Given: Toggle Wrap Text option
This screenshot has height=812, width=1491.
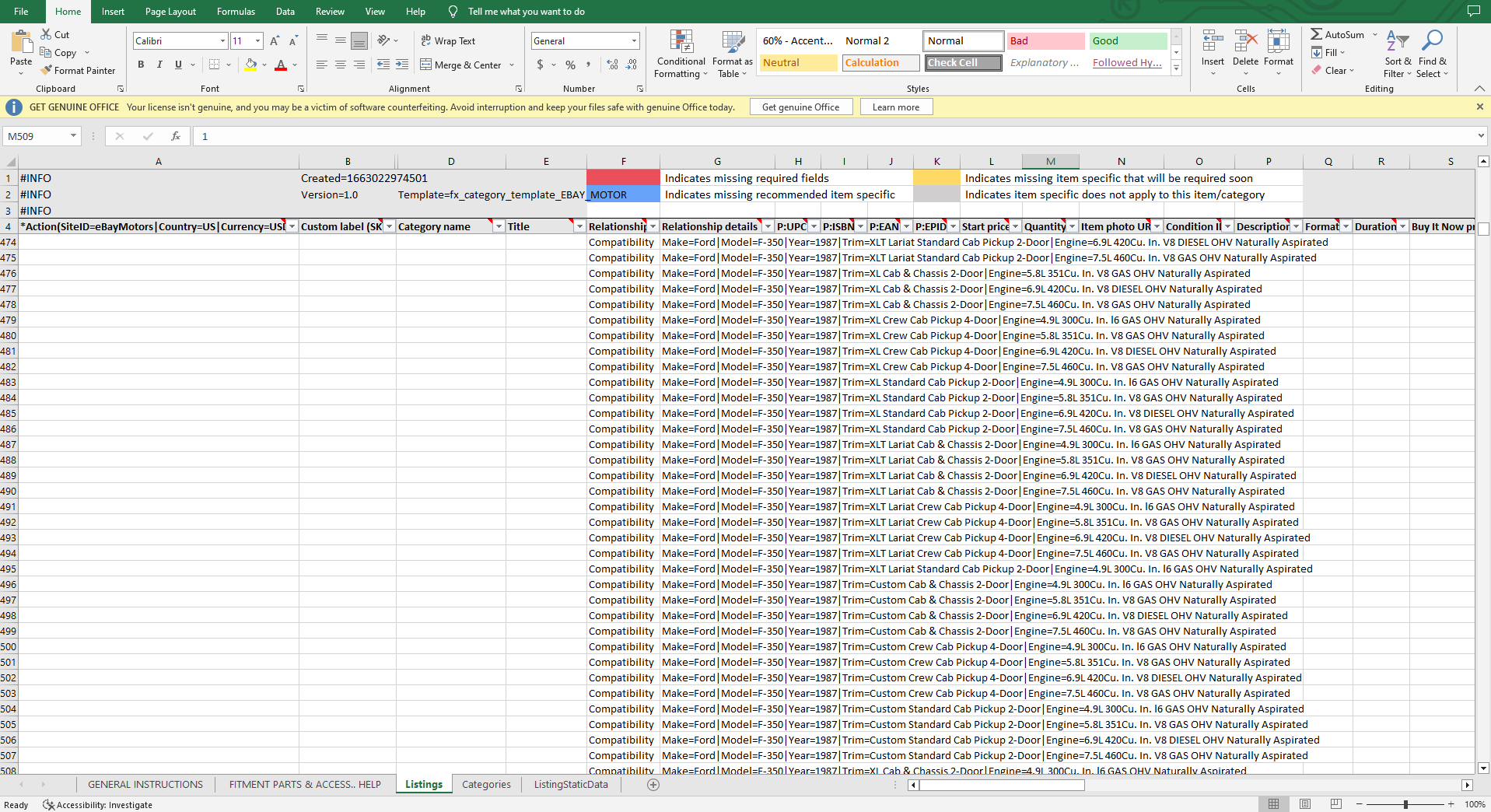Looking at the screenshot, I should [x=448, y=40].
